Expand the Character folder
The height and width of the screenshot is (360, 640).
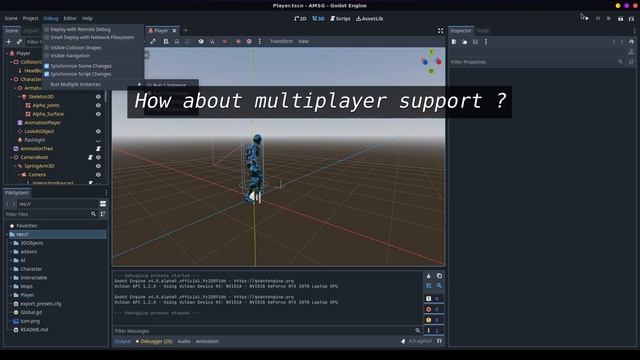coord(11,269)
